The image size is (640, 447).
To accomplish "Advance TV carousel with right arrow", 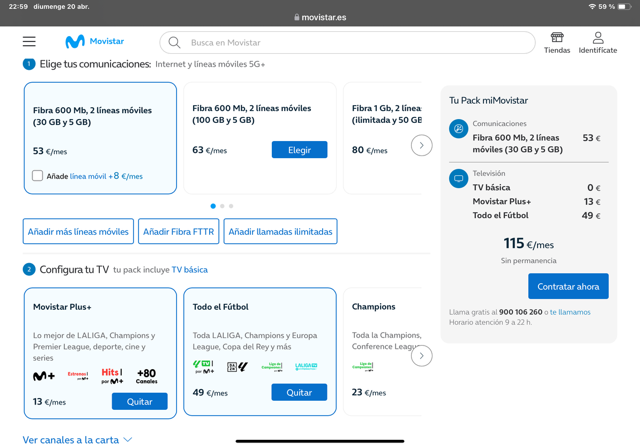I will (x=421, y=356).
